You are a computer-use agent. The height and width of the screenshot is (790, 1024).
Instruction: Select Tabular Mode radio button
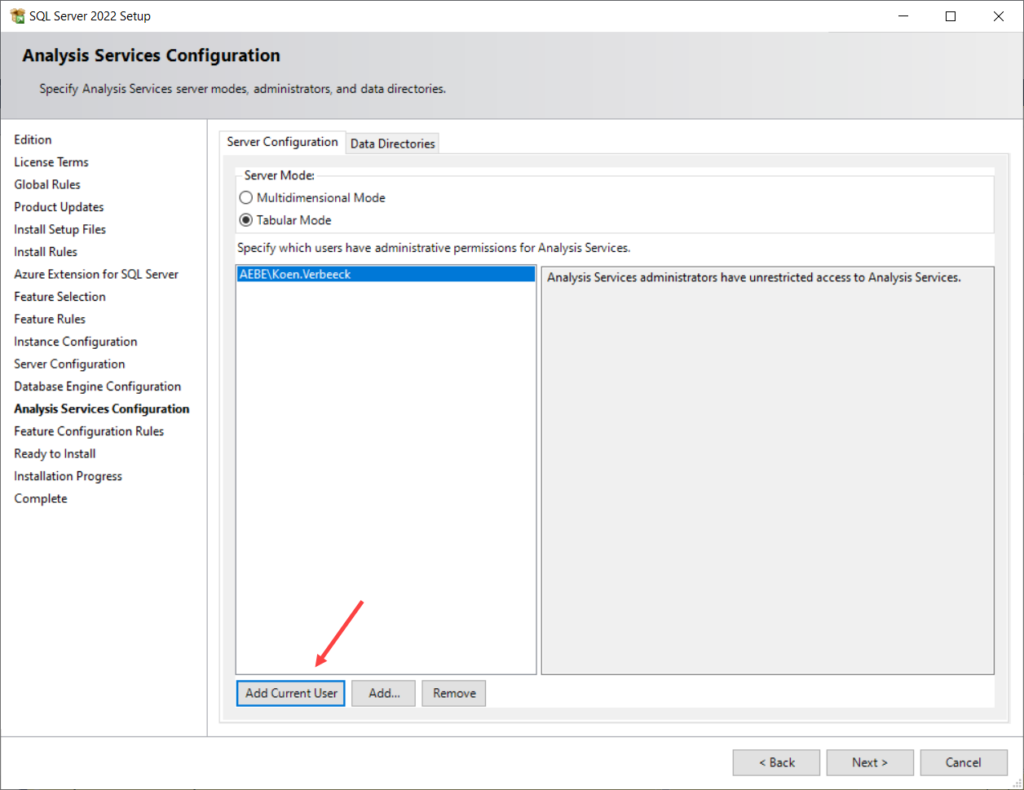pos(246,220)
